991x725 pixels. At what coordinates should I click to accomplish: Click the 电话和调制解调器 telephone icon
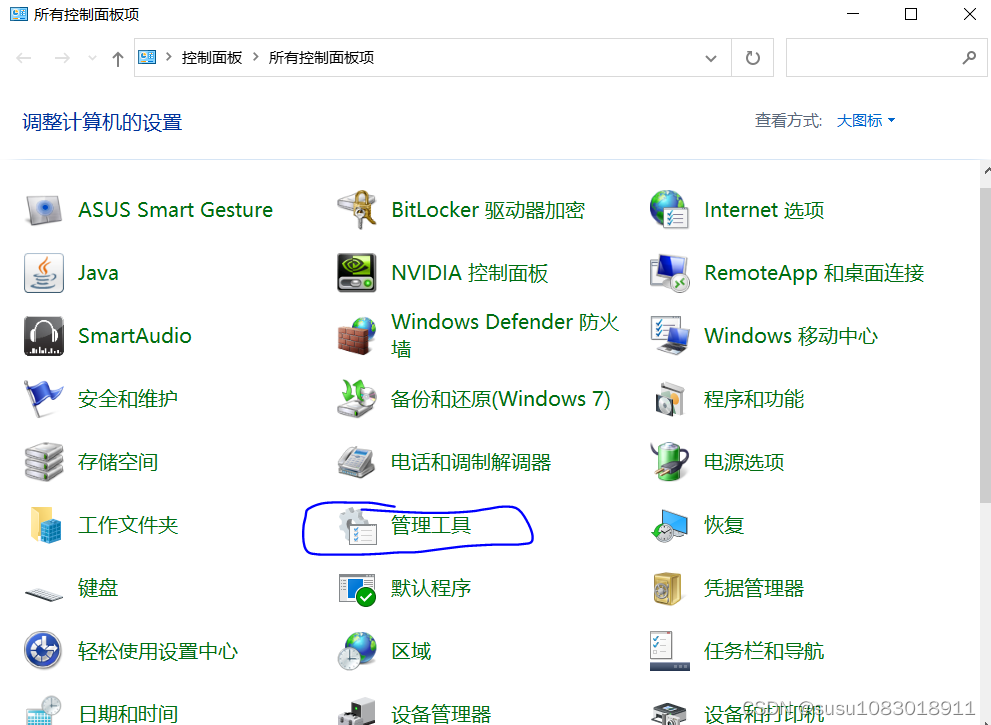(356, 462)
